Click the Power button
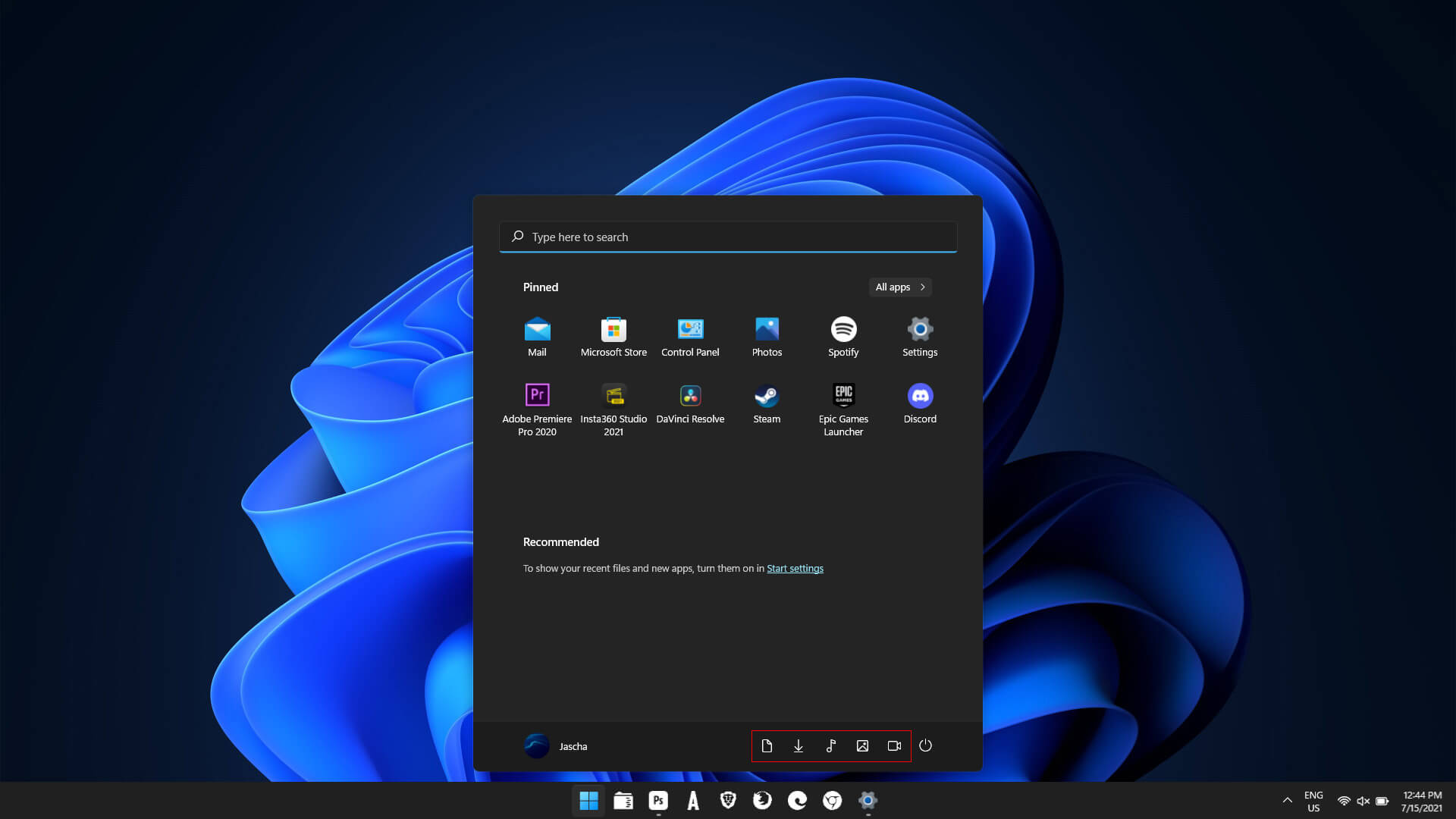Viewport: 1456px width, 819px height. pyautogui.click(x=926, y=745)
